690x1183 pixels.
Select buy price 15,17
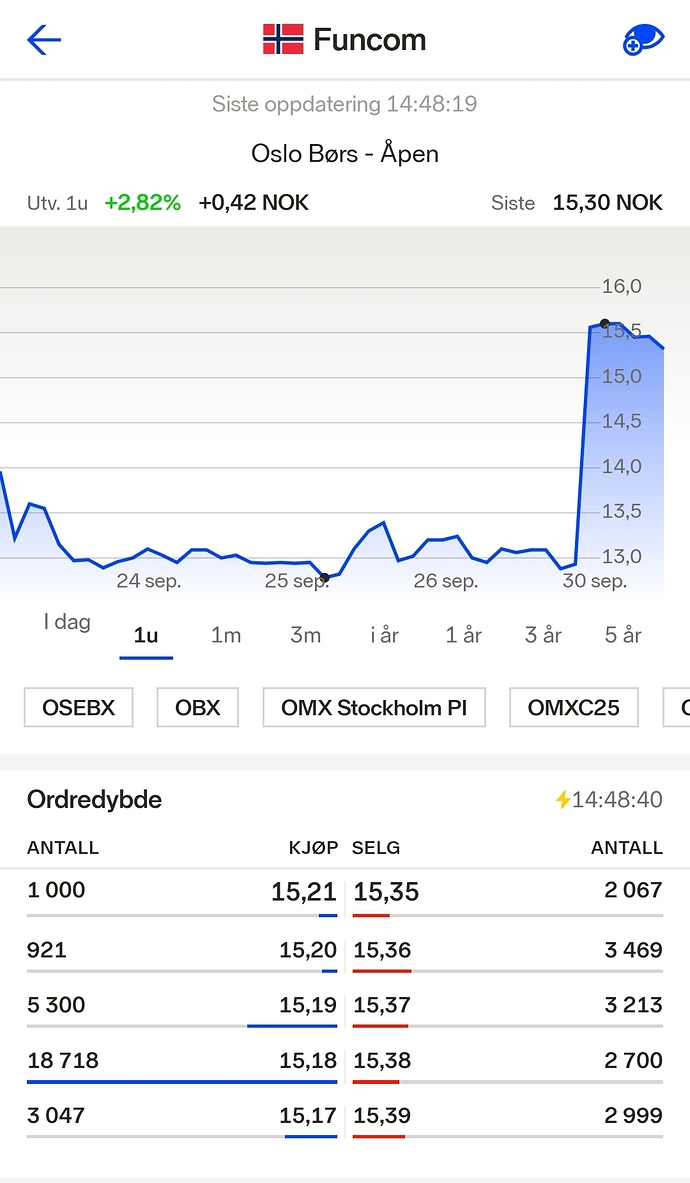coord(308,1115)
